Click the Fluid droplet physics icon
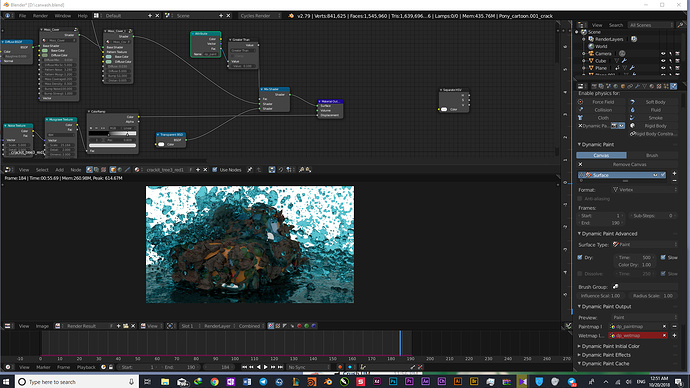This screenshot has width=690, height=388. [x=632, y=110]
